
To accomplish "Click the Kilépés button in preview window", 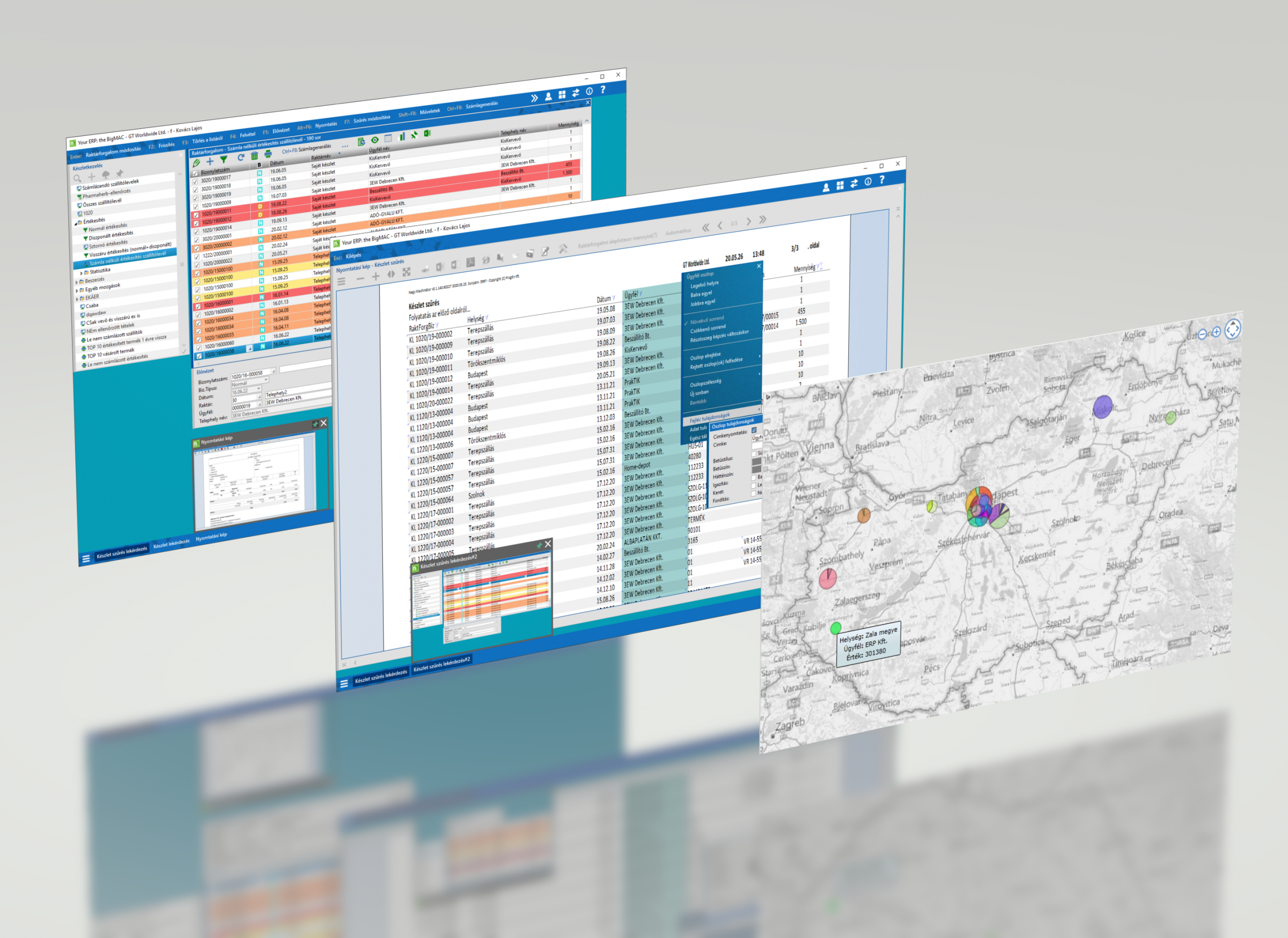I will 353,255.
